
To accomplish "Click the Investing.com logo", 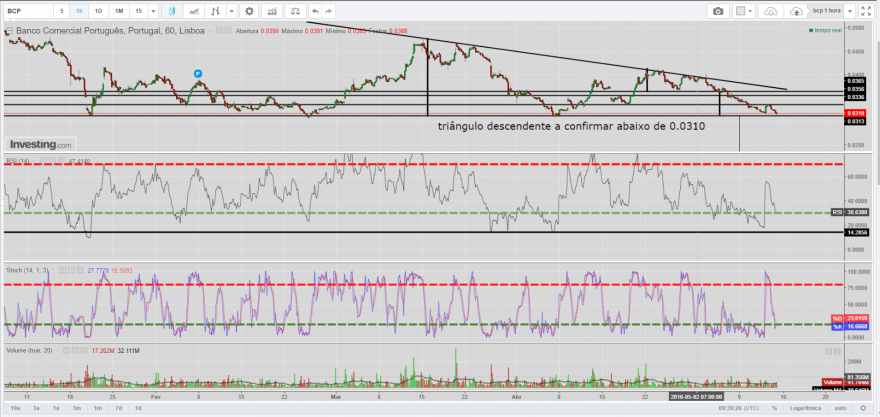I will click(40, 144).
